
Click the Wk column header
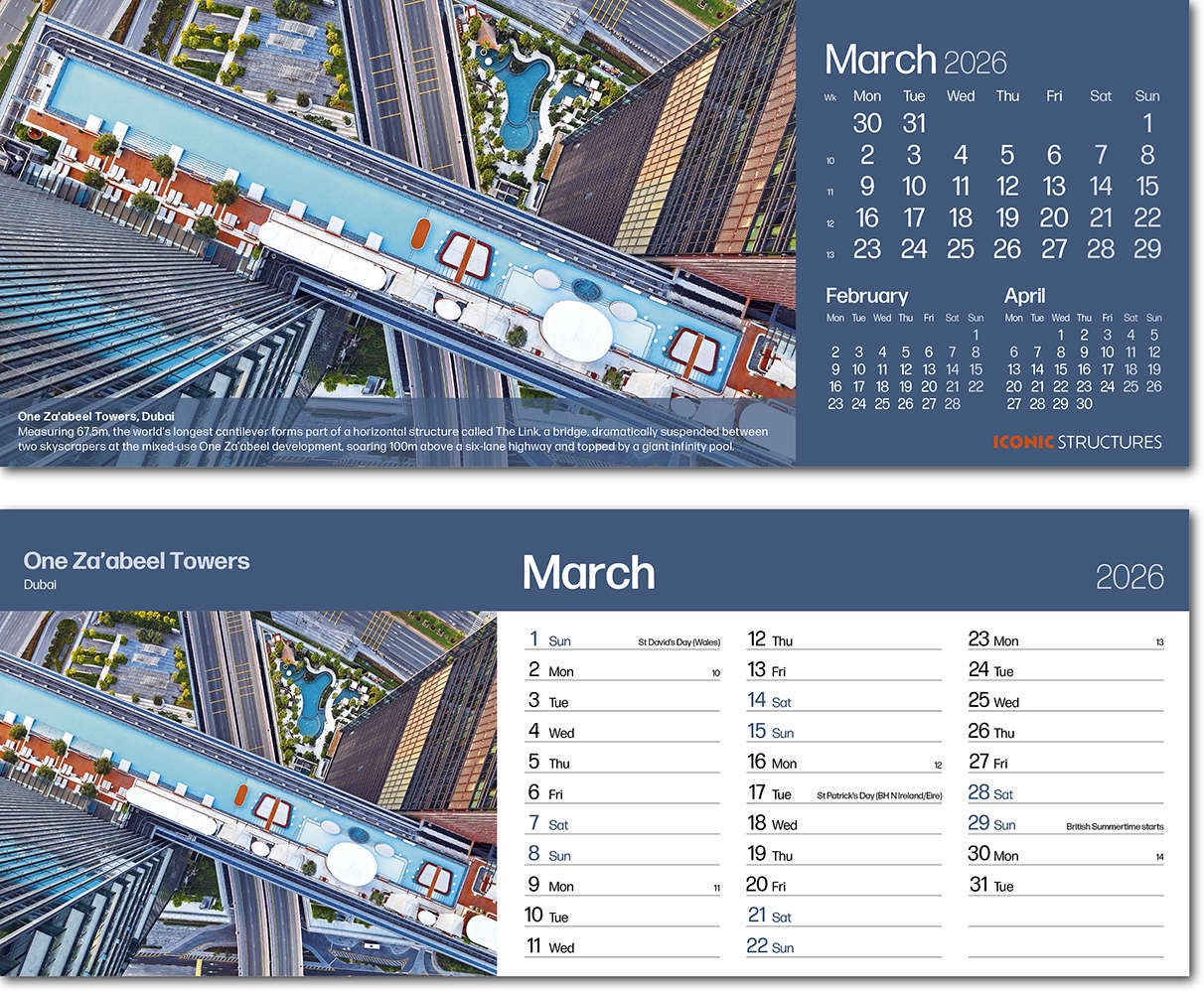[830, 96]
